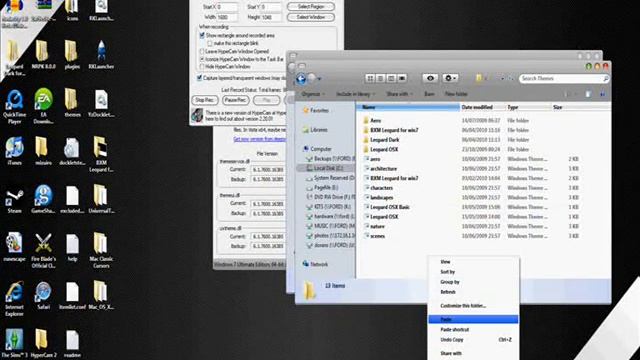The image size is (640, 360).
Task: Check Hide HyperCam Window option
Action: pos(202,67)
